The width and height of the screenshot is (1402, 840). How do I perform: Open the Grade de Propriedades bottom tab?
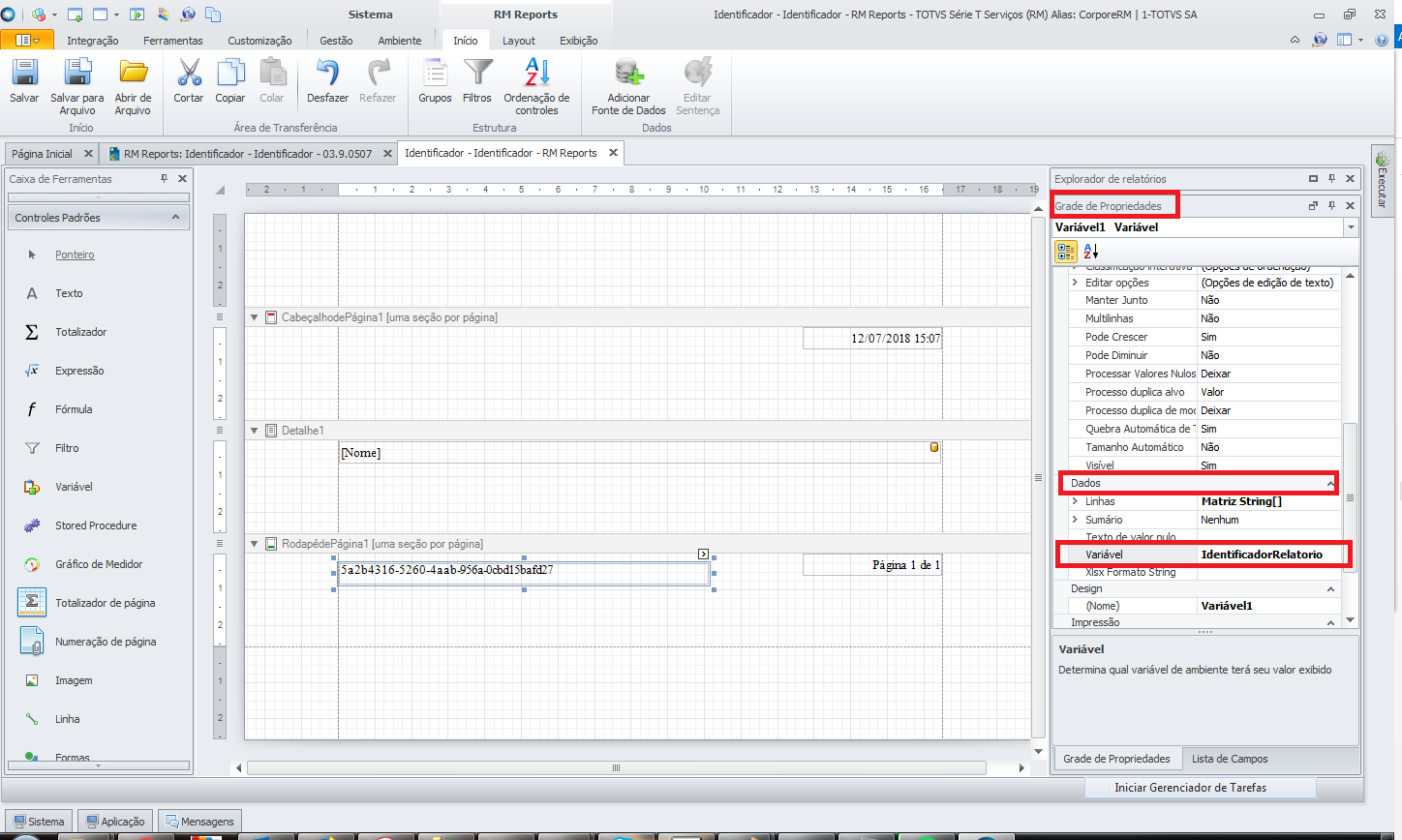point(1116,759)
